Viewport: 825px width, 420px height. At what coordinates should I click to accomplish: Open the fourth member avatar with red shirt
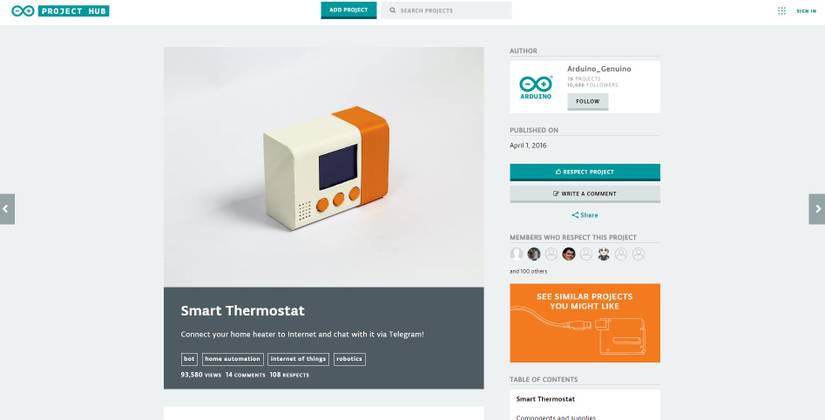click(x=568, y=254)
